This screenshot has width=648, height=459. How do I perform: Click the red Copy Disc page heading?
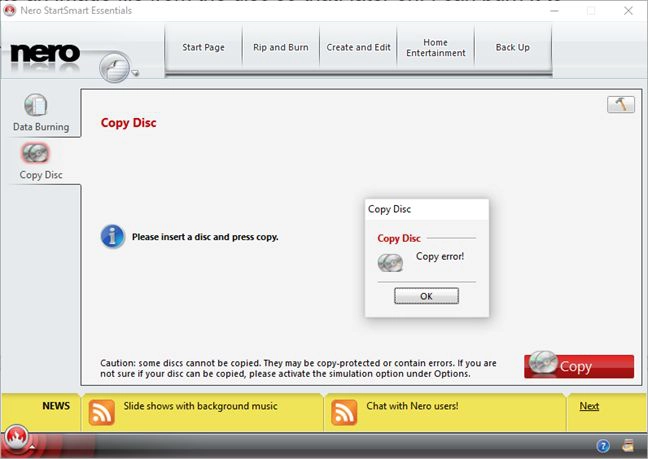pyautogui.click(x=129, y=123)
